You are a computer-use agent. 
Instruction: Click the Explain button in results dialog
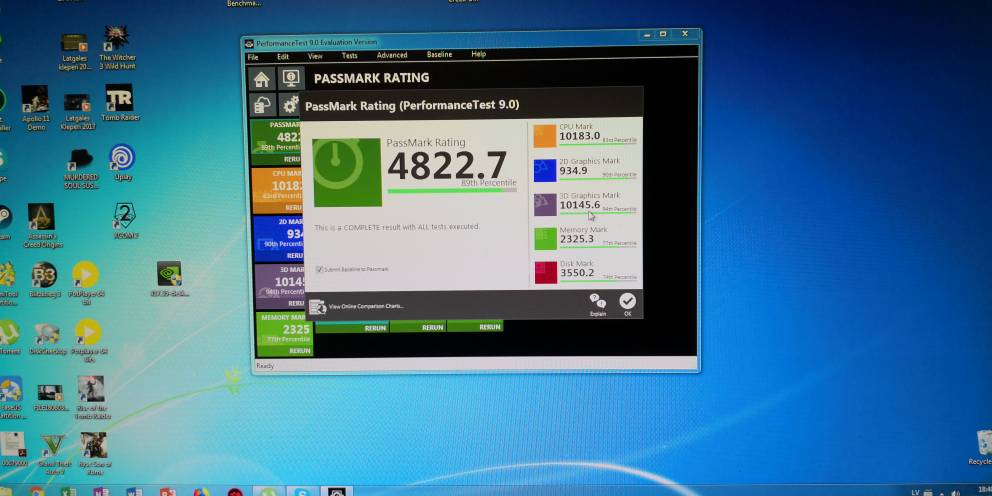(597, 305)
